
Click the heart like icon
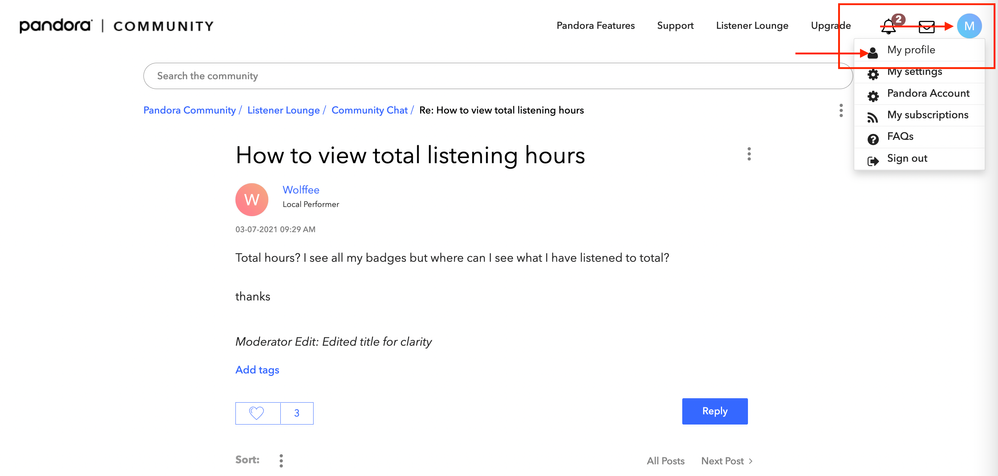(257, 413)
